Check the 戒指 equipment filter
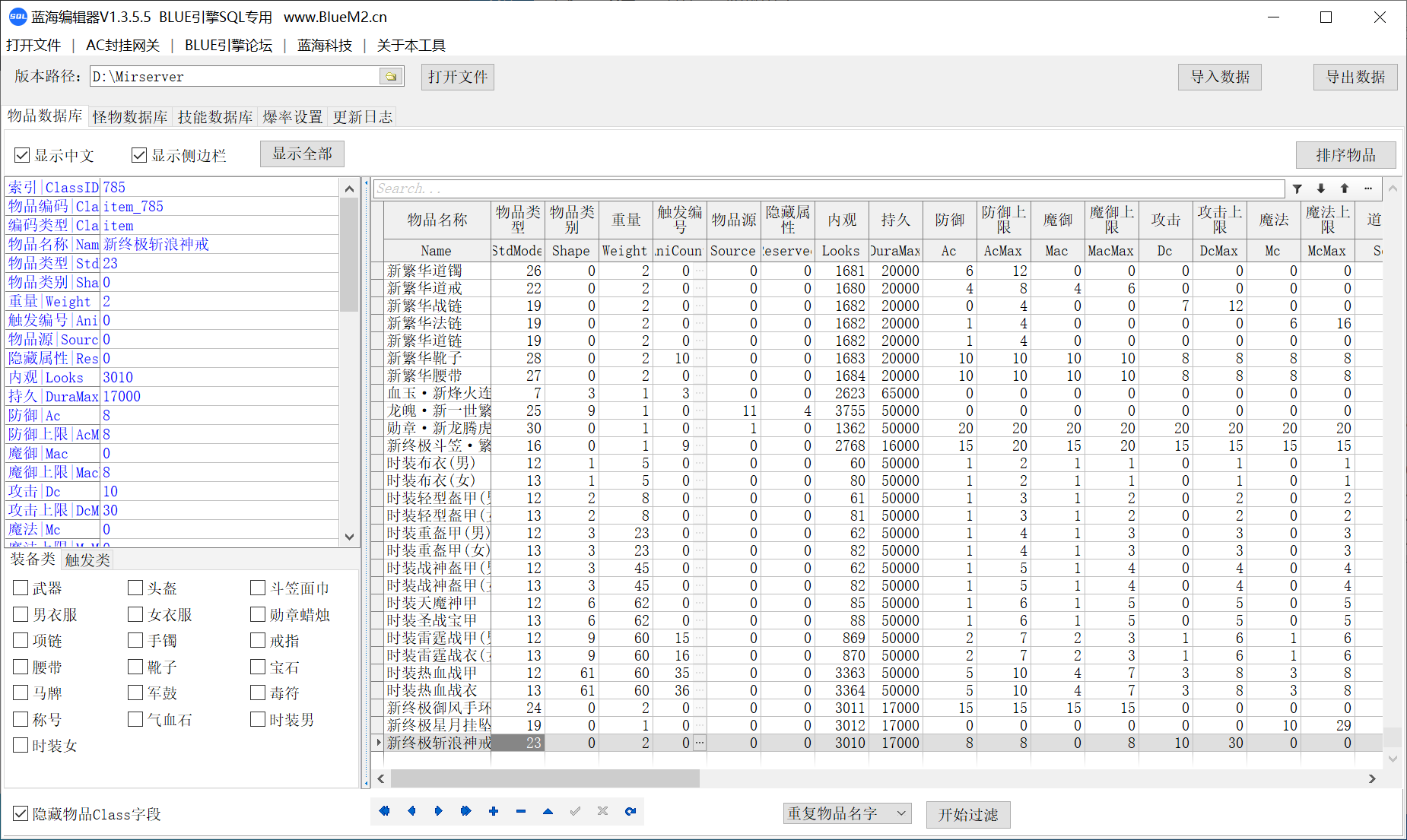The height and width of the screenshot is (840, 1407). pos(258,640)
